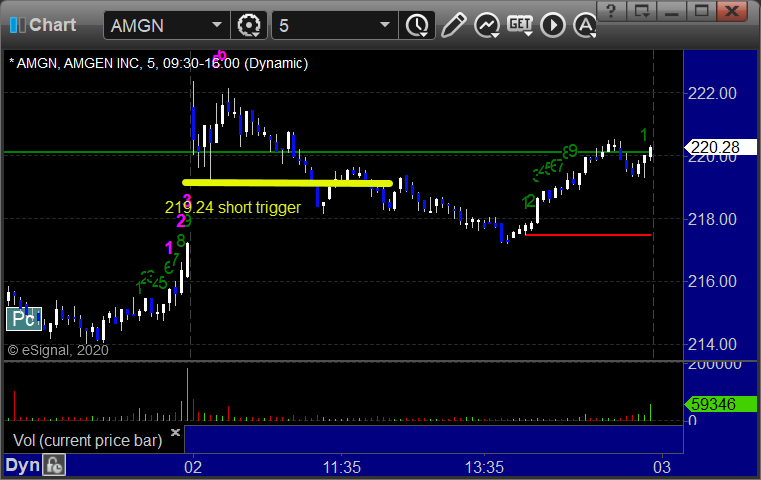Image resolution: width=761 pixels, height=480 pixels.
Task: Expand the AMGN symbol dropdown
Action: click(x=216, y=25)
